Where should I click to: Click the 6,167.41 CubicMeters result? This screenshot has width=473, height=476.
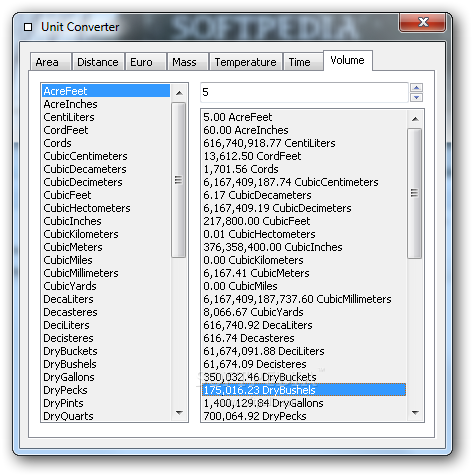304,273
